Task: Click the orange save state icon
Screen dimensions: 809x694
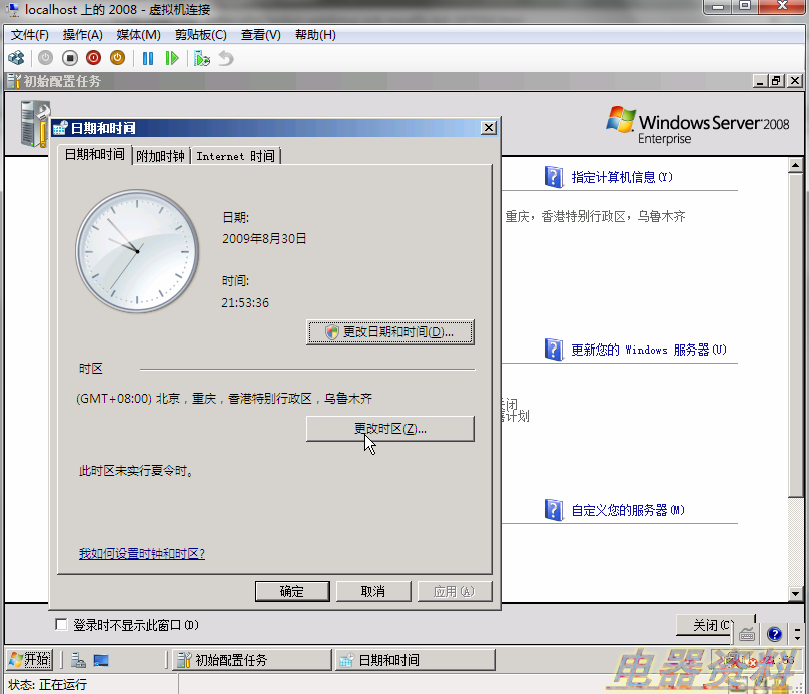Action: [x=117, y=58]
